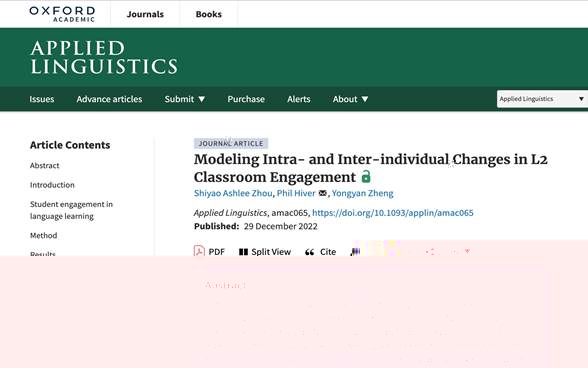This screenshot has width=588, height=368.
Task: Follow the doi.org article link
Action: 393,213
